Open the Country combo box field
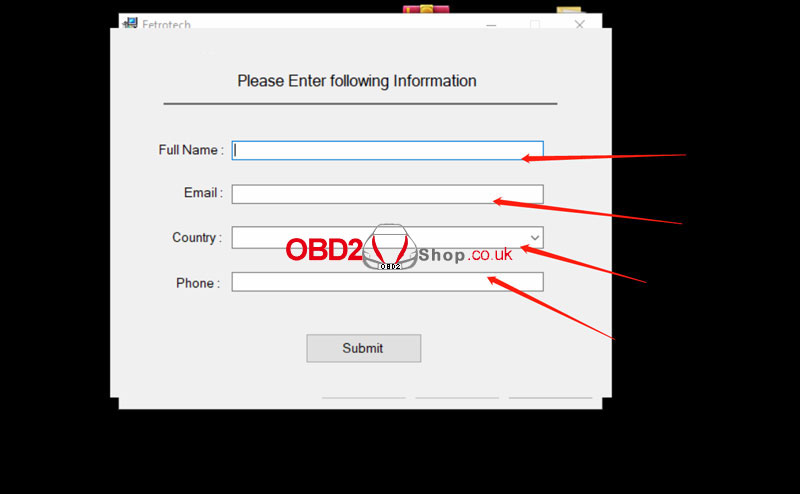The image size is (800, 494). (x=388, y=238)
